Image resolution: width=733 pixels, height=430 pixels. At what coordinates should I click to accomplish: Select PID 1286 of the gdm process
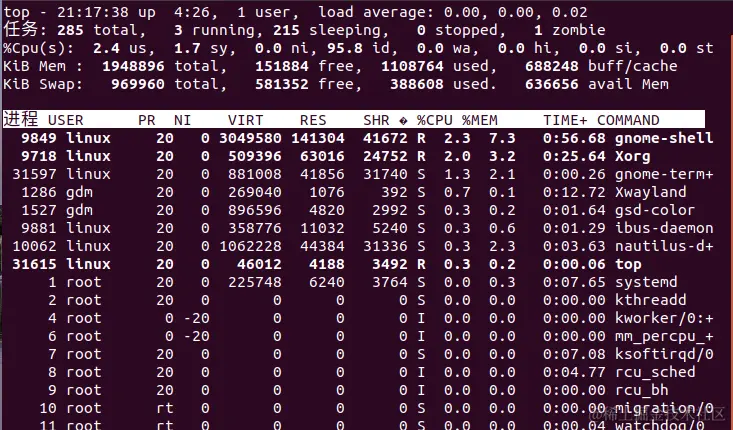coord(39,192)
